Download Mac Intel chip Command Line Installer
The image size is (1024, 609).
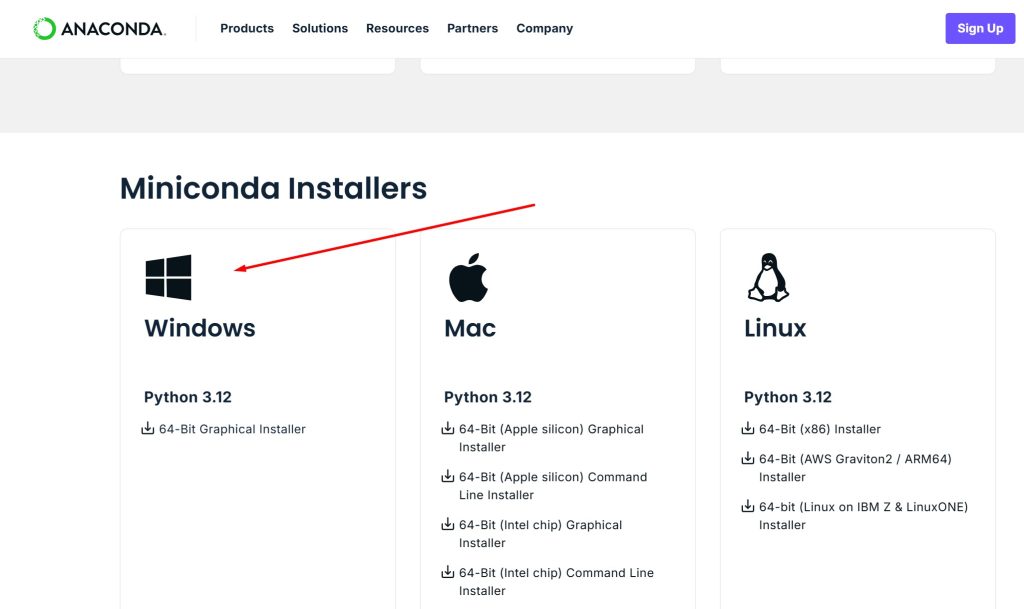(555, 582)
